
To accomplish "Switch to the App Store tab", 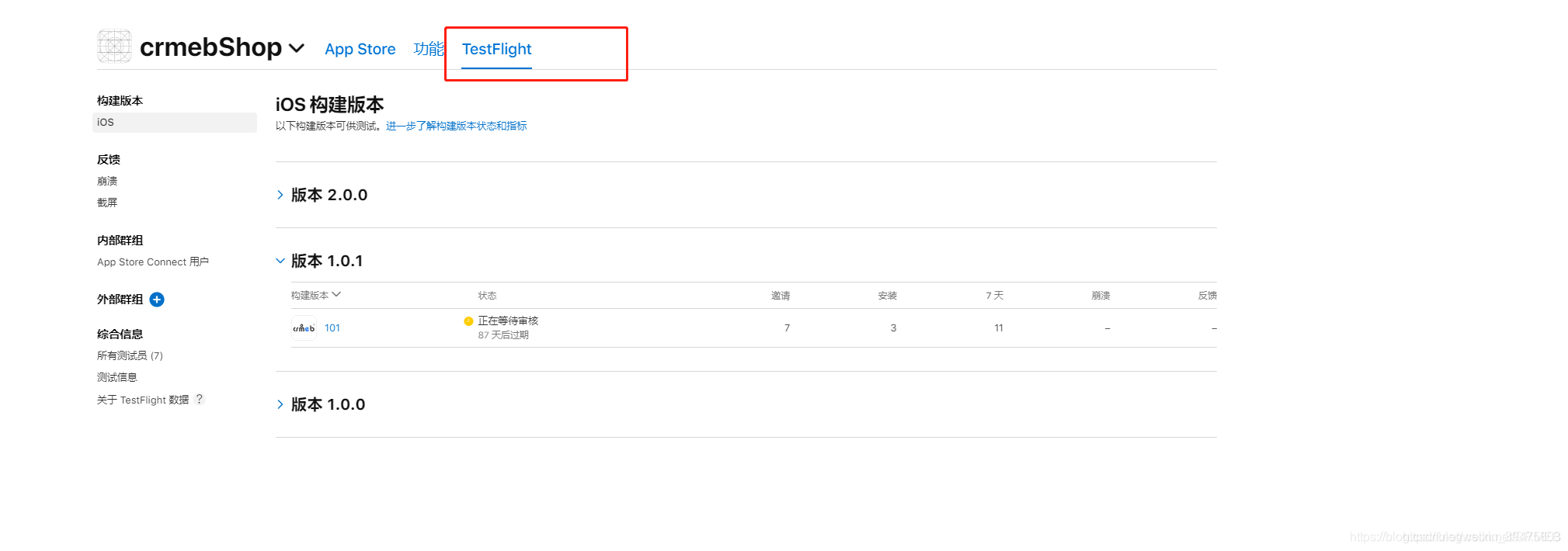I will (x=360, y=49).
